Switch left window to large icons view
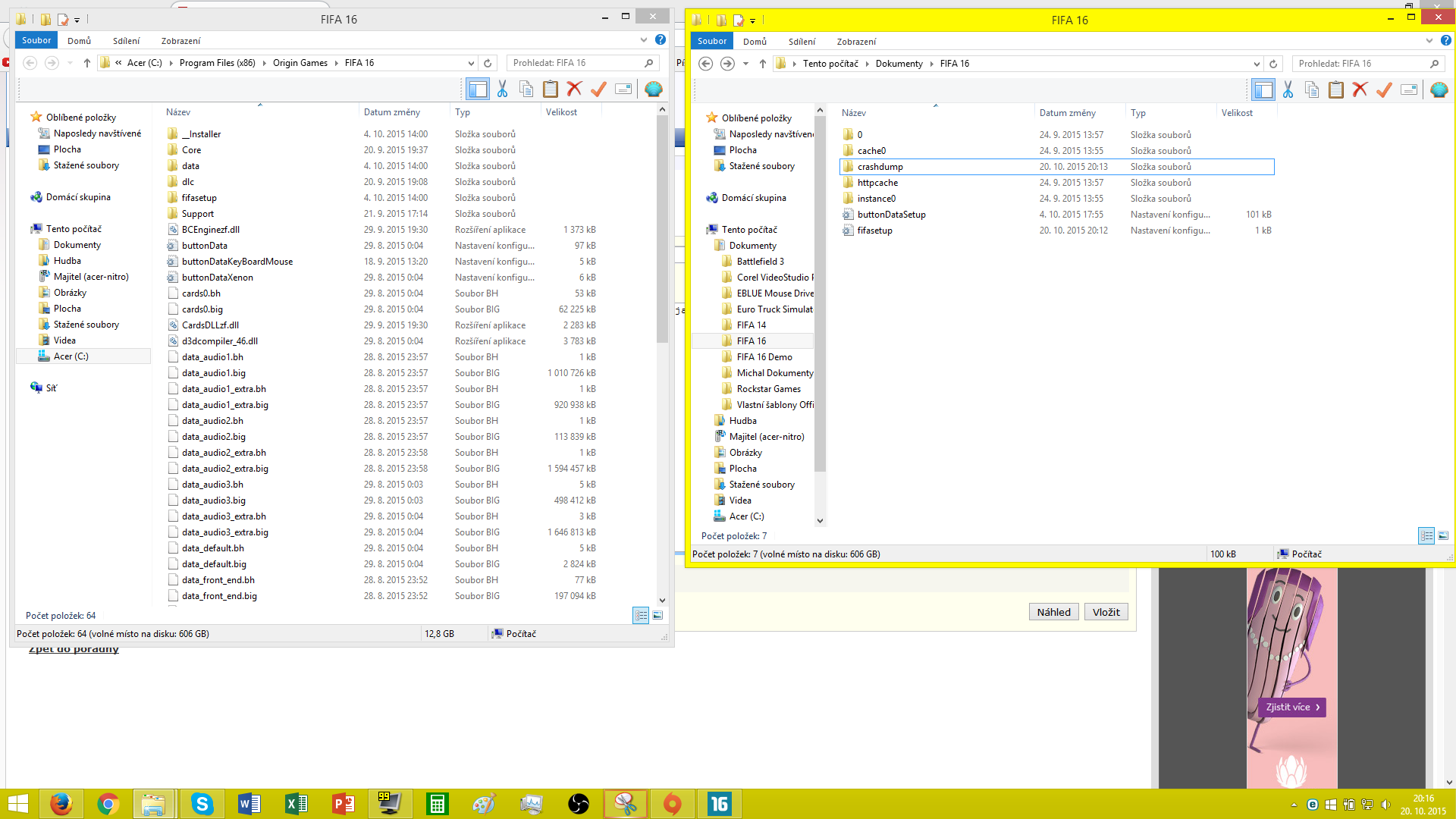The width and height of the screenshot is (1456, 819). 657,616
